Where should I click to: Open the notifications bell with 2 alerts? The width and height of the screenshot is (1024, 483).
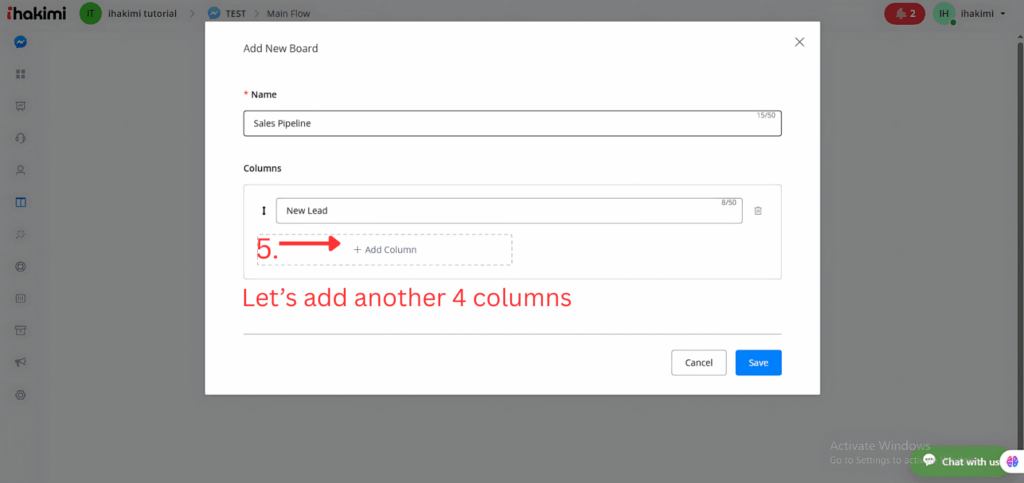(904, 14)
